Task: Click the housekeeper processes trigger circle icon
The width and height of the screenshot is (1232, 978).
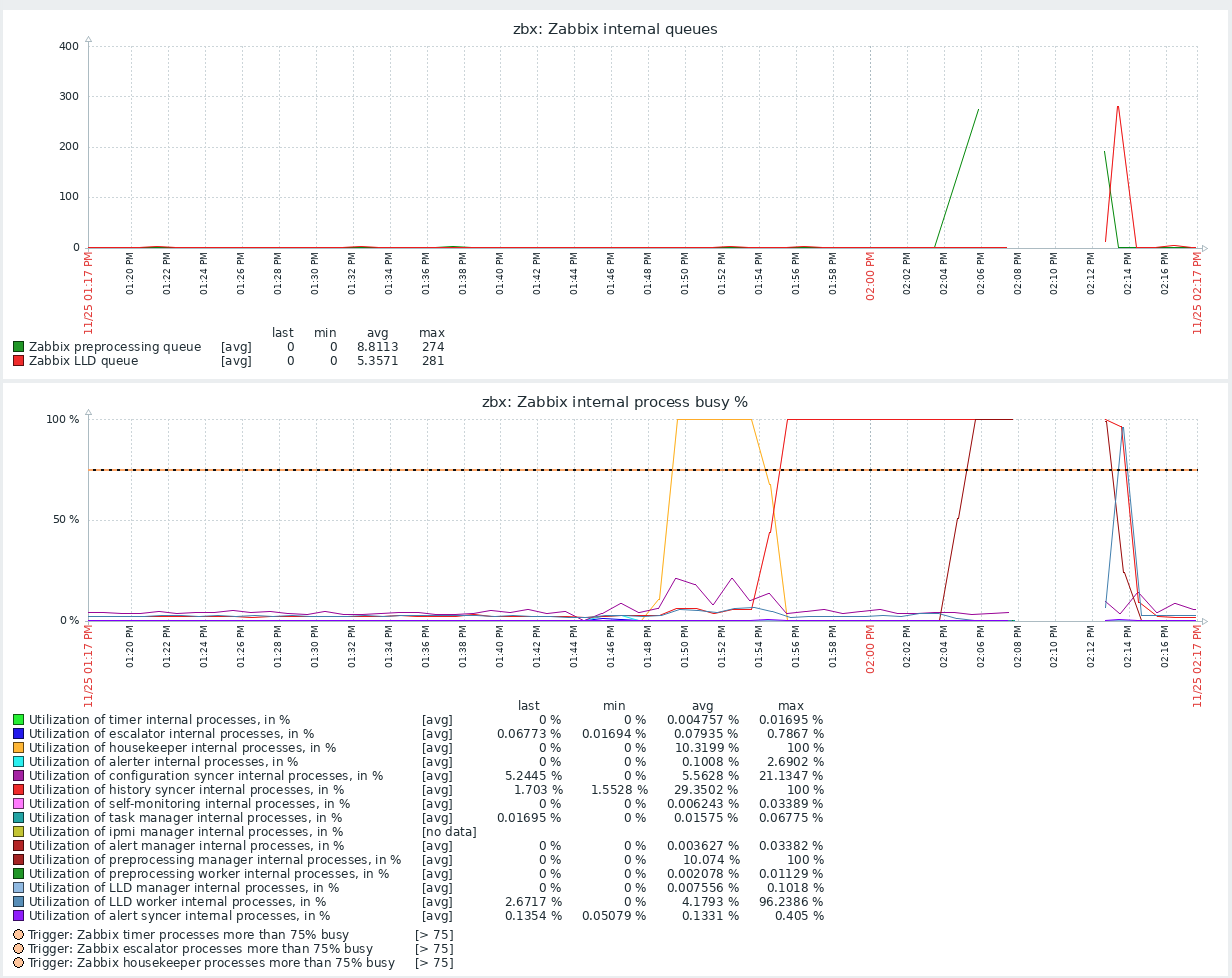Action: pyautogui.click(x=18, y=963)
